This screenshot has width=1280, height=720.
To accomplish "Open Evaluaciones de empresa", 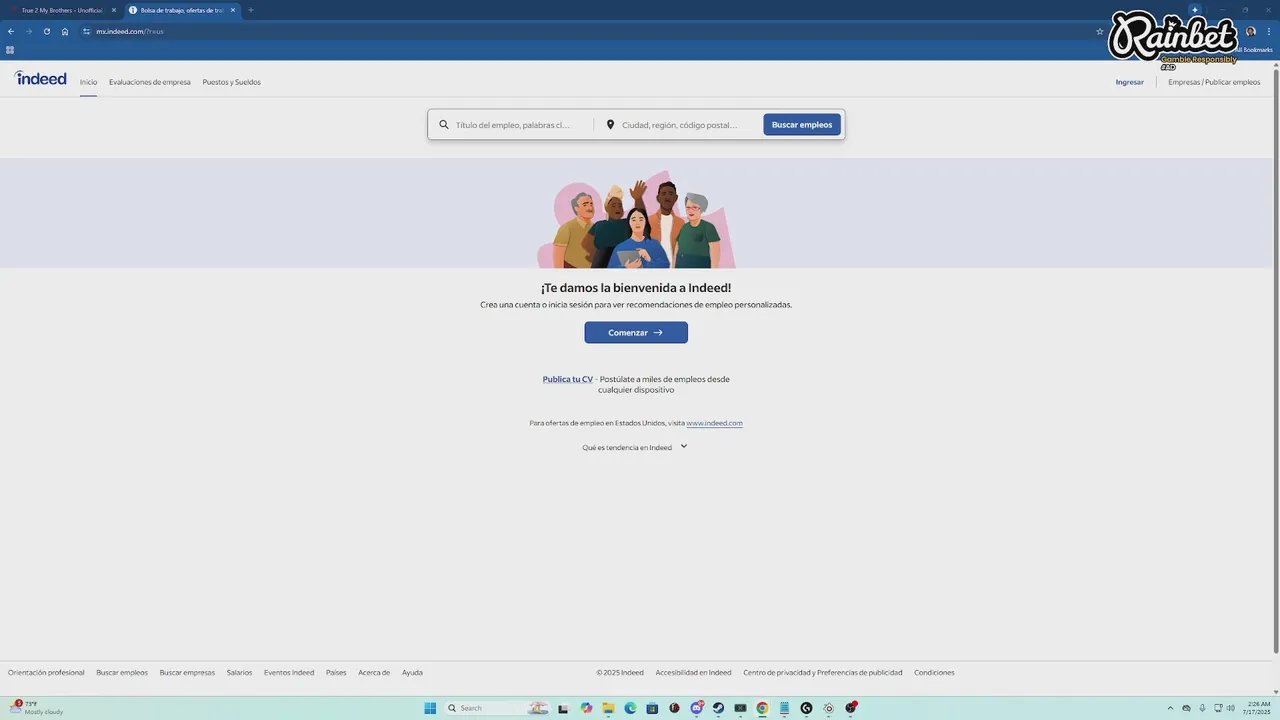I will [150, 82].
